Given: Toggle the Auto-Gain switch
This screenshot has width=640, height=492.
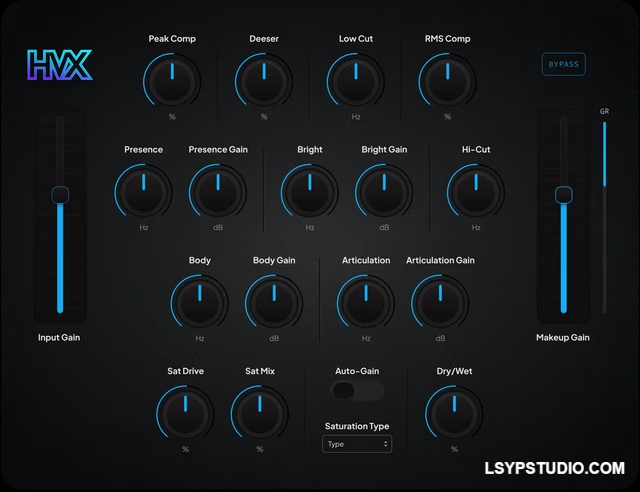Looking at the screenshot, I should point(357,390).
